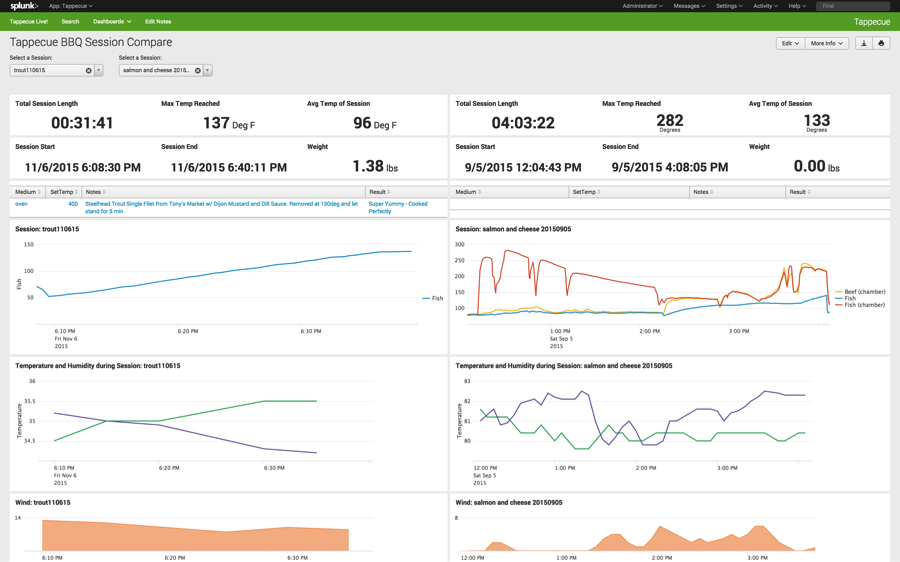Open the Administrator menu
Screen dimensions: 900x562
(x=641, y=6)
